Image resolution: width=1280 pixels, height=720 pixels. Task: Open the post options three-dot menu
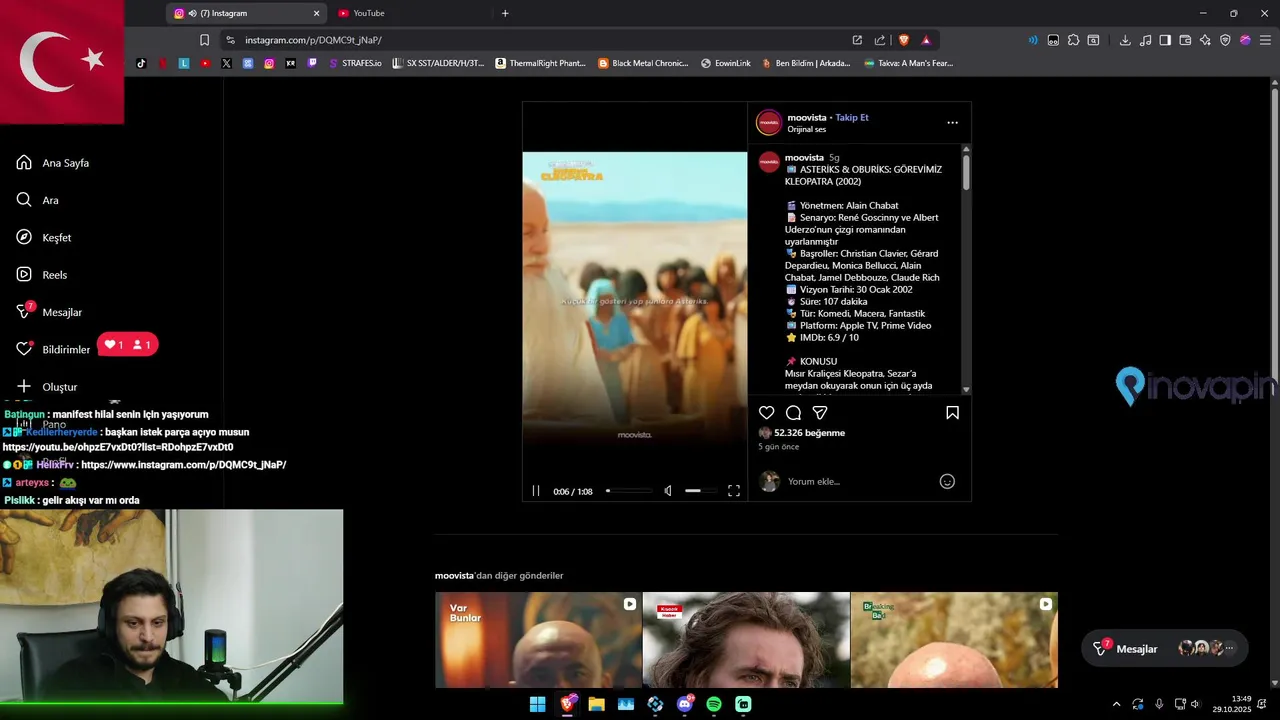tap(952, 123)
